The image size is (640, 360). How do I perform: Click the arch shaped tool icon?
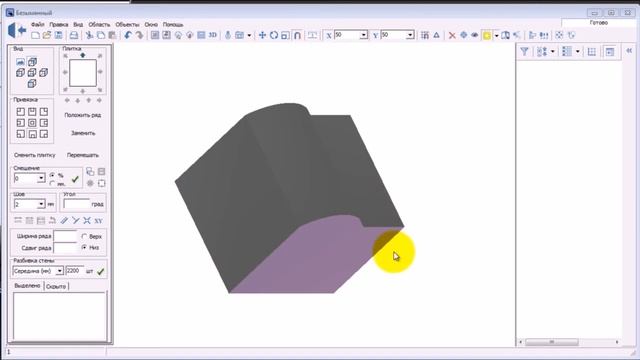tap(297, 36)
